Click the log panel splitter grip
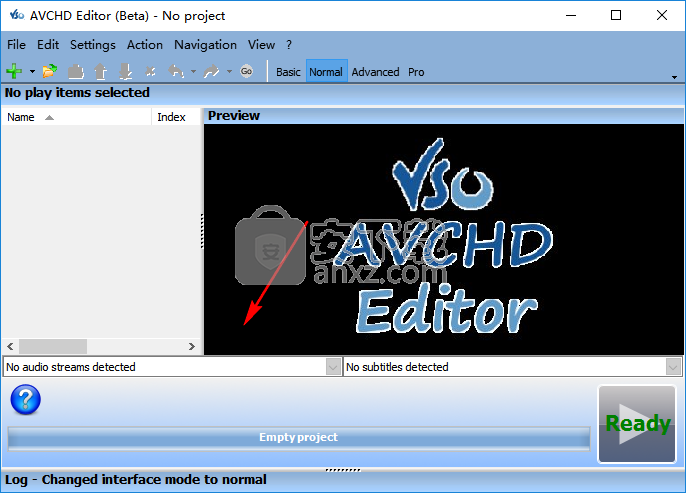The height and width of the screenshot is (493, 686). click(343, 470)
